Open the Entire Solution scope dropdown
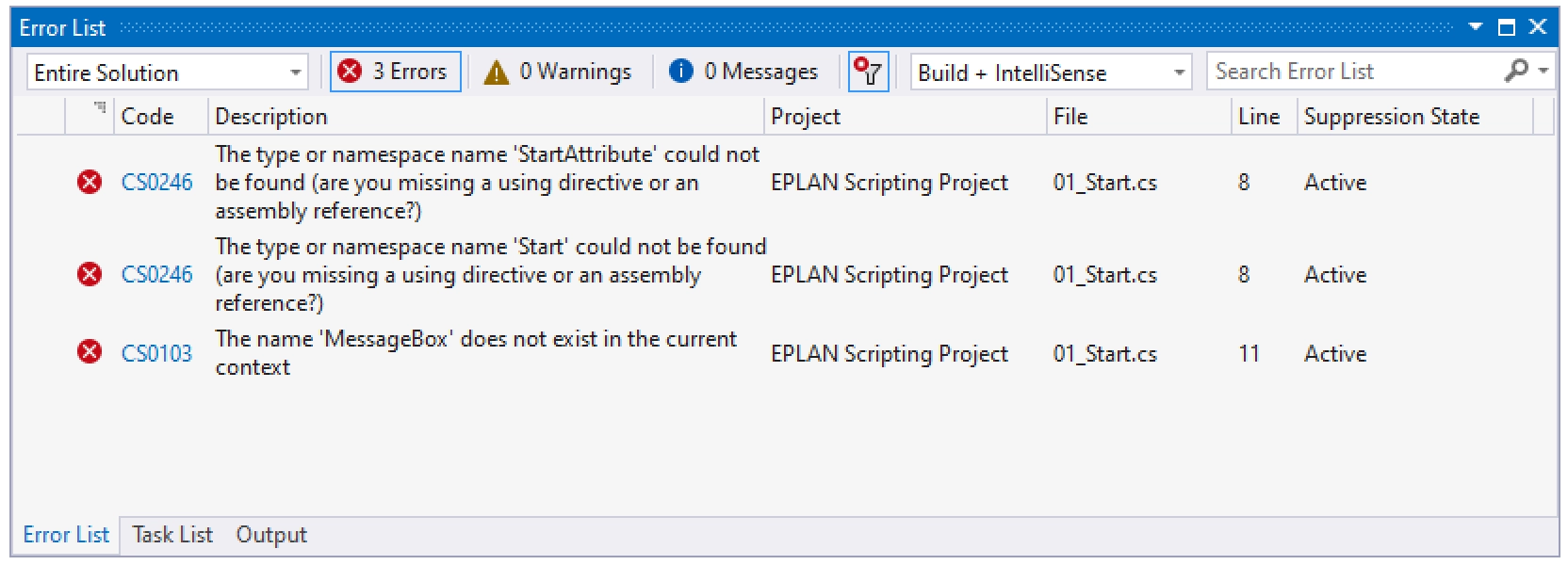The image size is (1568, 565). [168, 73]
